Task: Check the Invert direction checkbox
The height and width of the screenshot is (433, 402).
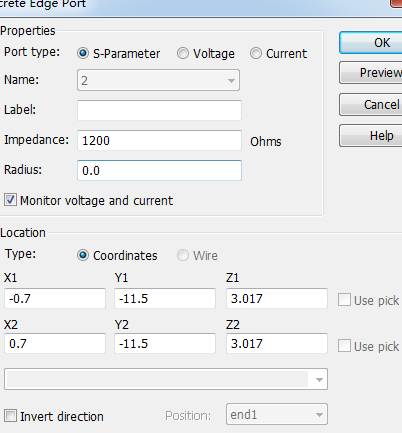Action: coord(10,416)
